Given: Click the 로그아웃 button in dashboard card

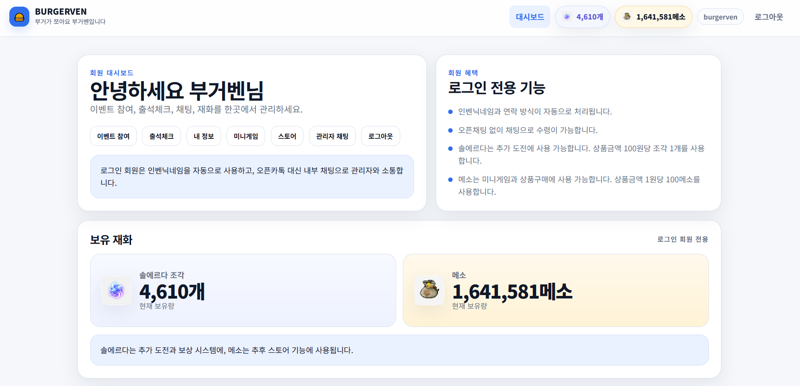Looking at the screenshot, I should [381, 136].
